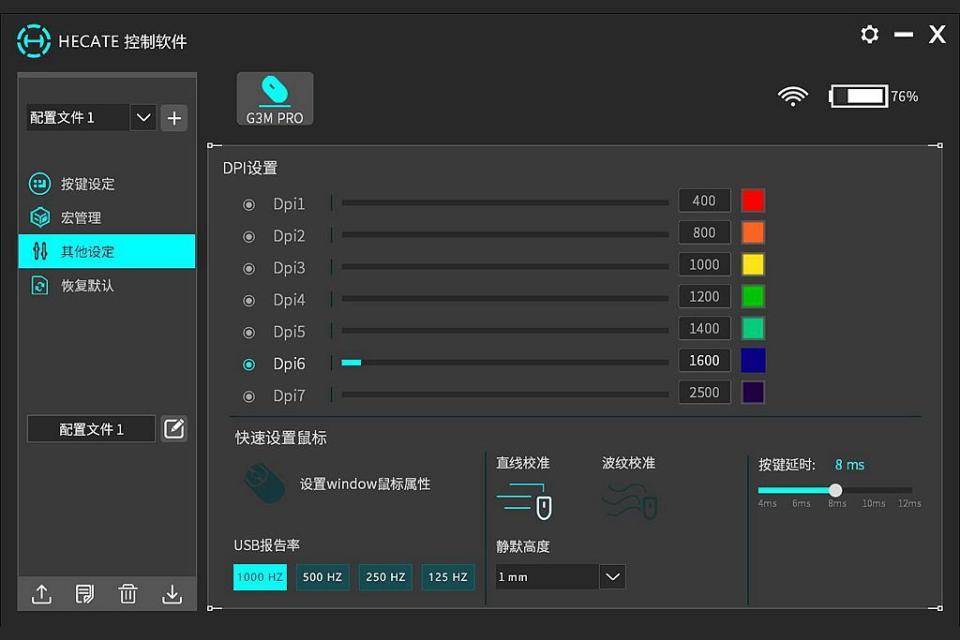Open the blue Dpi6 color swatch
This screenshot has height=640, width=960.
tap(753, 361)
